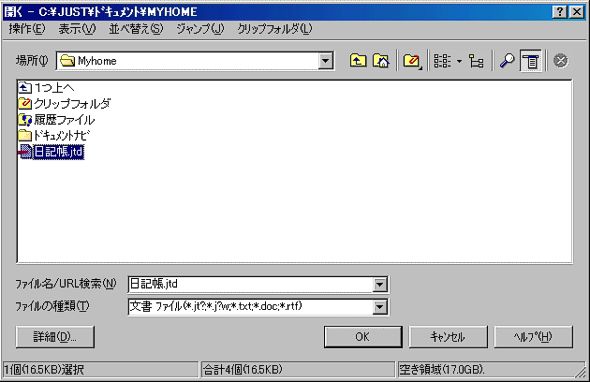Toggle the preview pane icon

click(x=531, y=61)
